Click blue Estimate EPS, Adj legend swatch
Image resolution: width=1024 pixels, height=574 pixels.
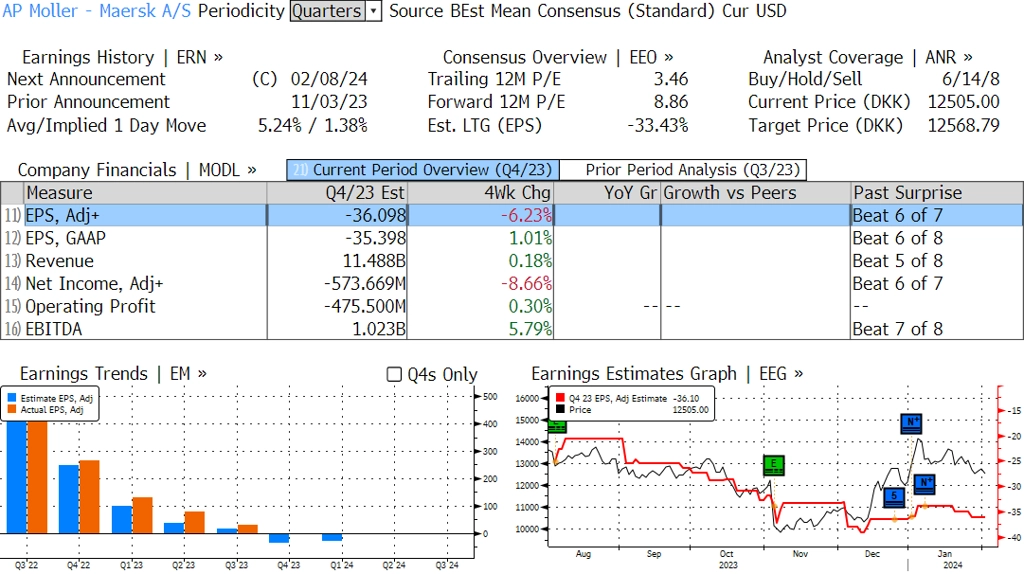tap(12, 398)
